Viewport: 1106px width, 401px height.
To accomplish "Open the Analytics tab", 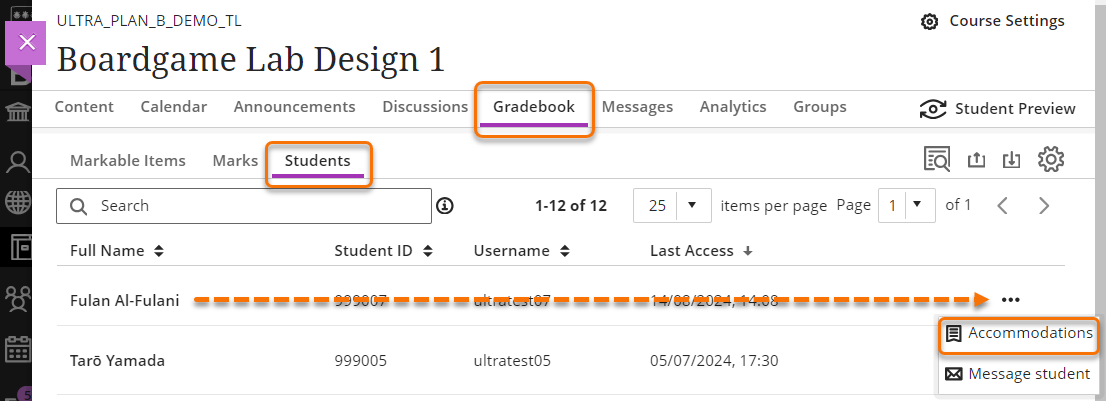I will (x=733, y=107).
